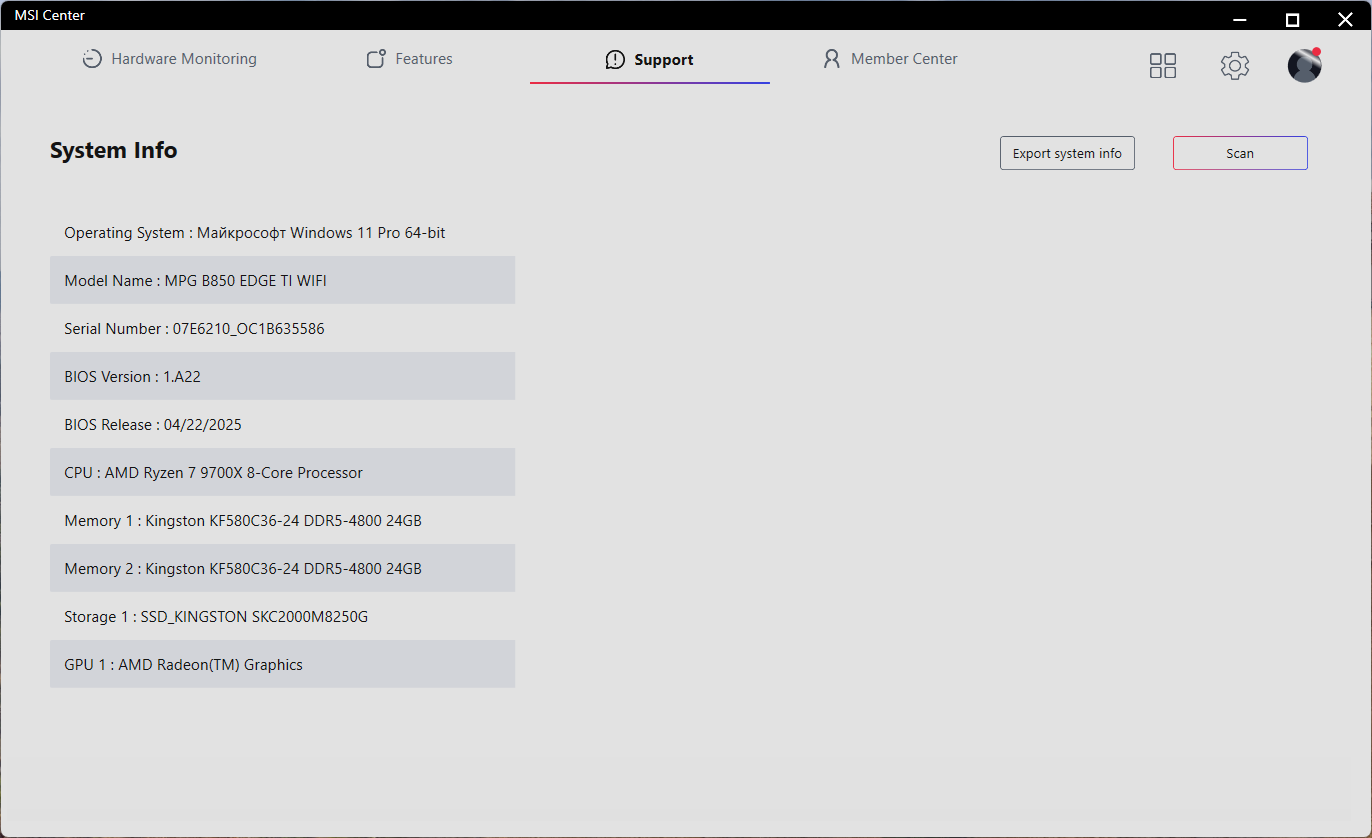This screenshot has height=838, width=1372.
Task: Click the Serial Number row
Action: (x=282, y=328)
